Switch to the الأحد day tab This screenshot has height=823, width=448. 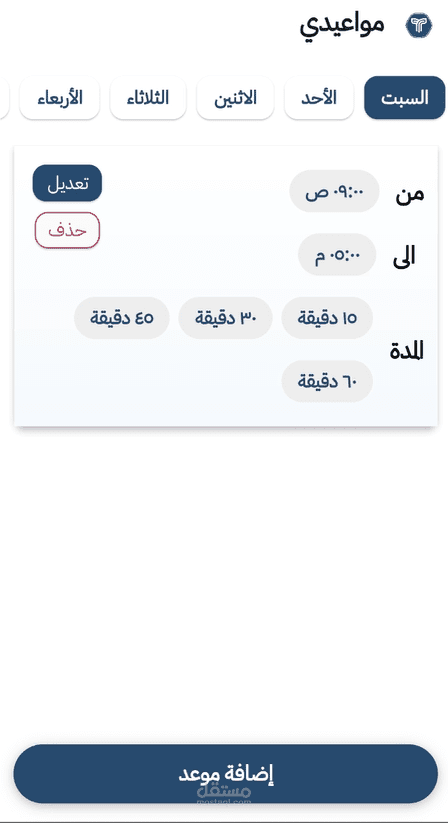click(x=319, y=98)
